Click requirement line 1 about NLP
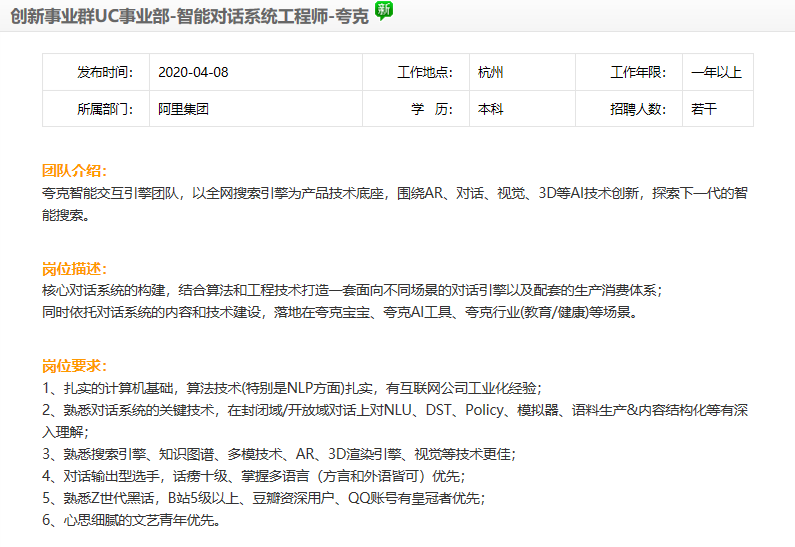 [292, 388]
